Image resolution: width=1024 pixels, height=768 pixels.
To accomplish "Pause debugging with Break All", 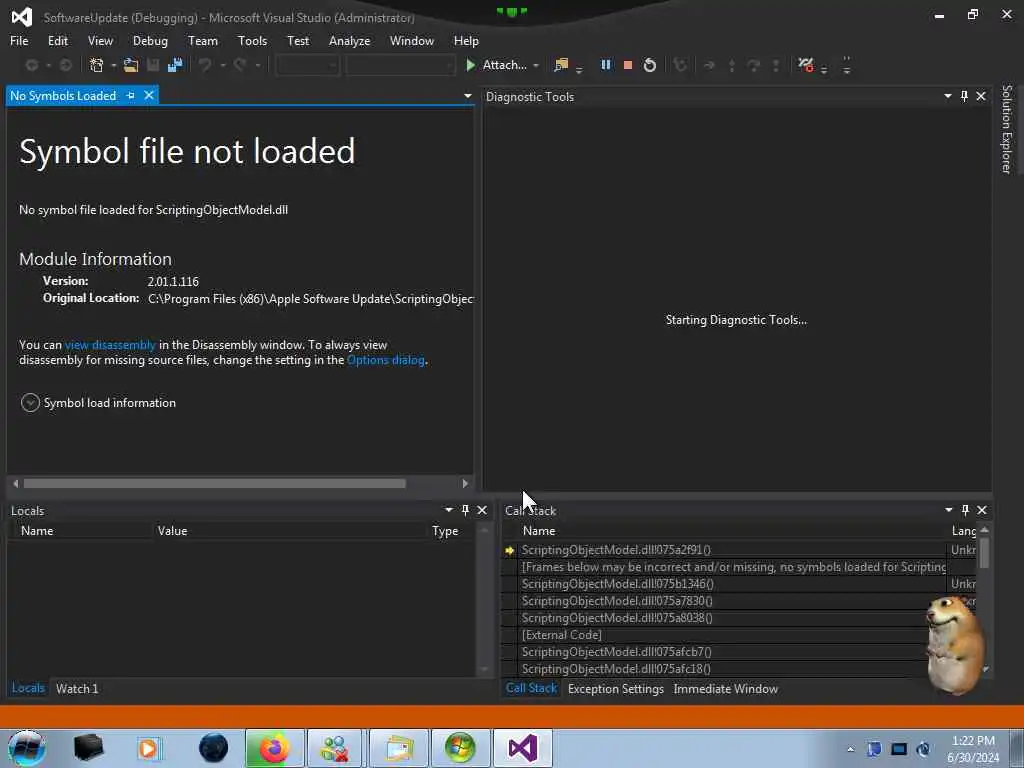I will coord(606,65).
